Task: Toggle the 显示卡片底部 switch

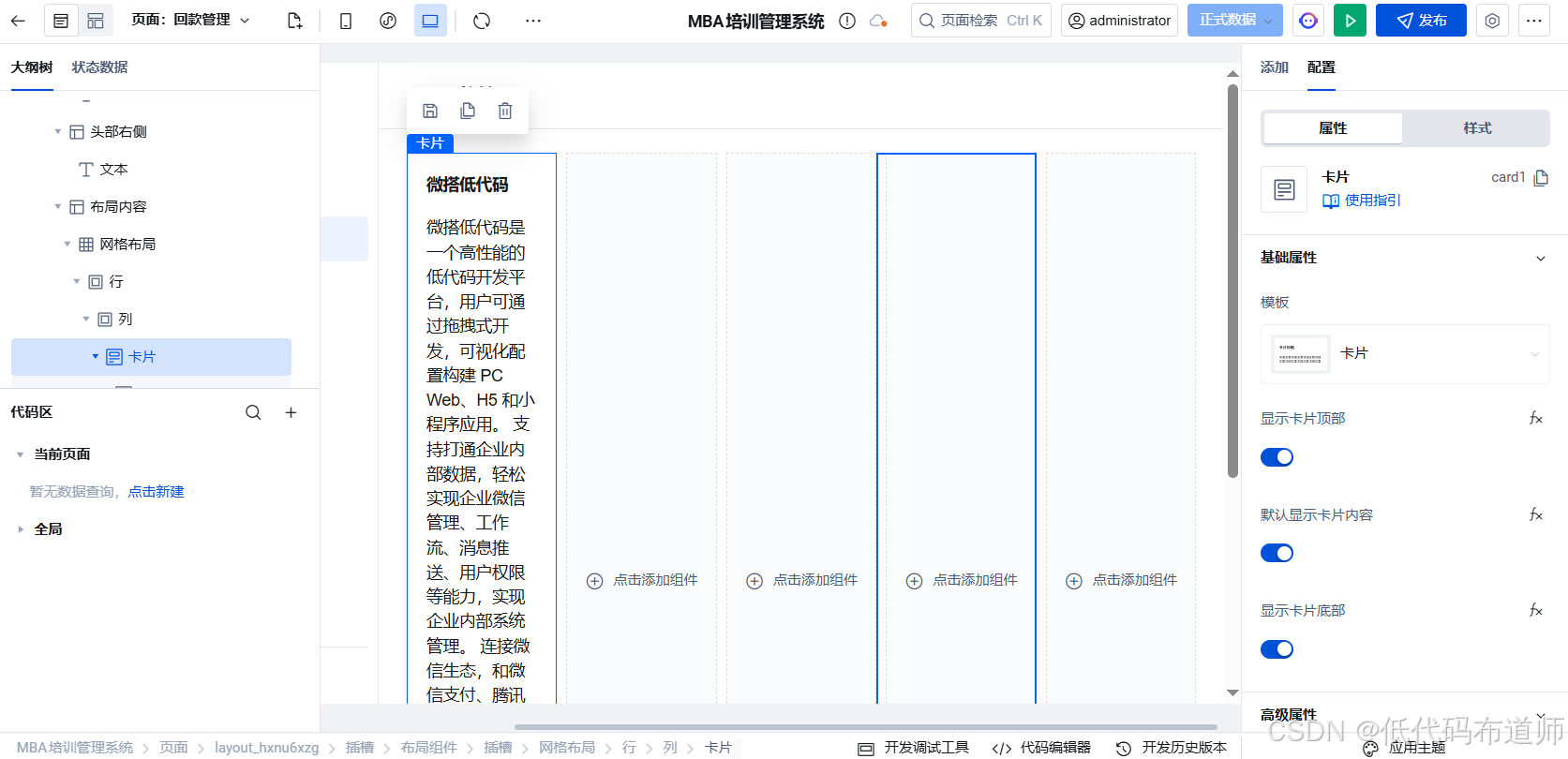Action: [1277, 649]
